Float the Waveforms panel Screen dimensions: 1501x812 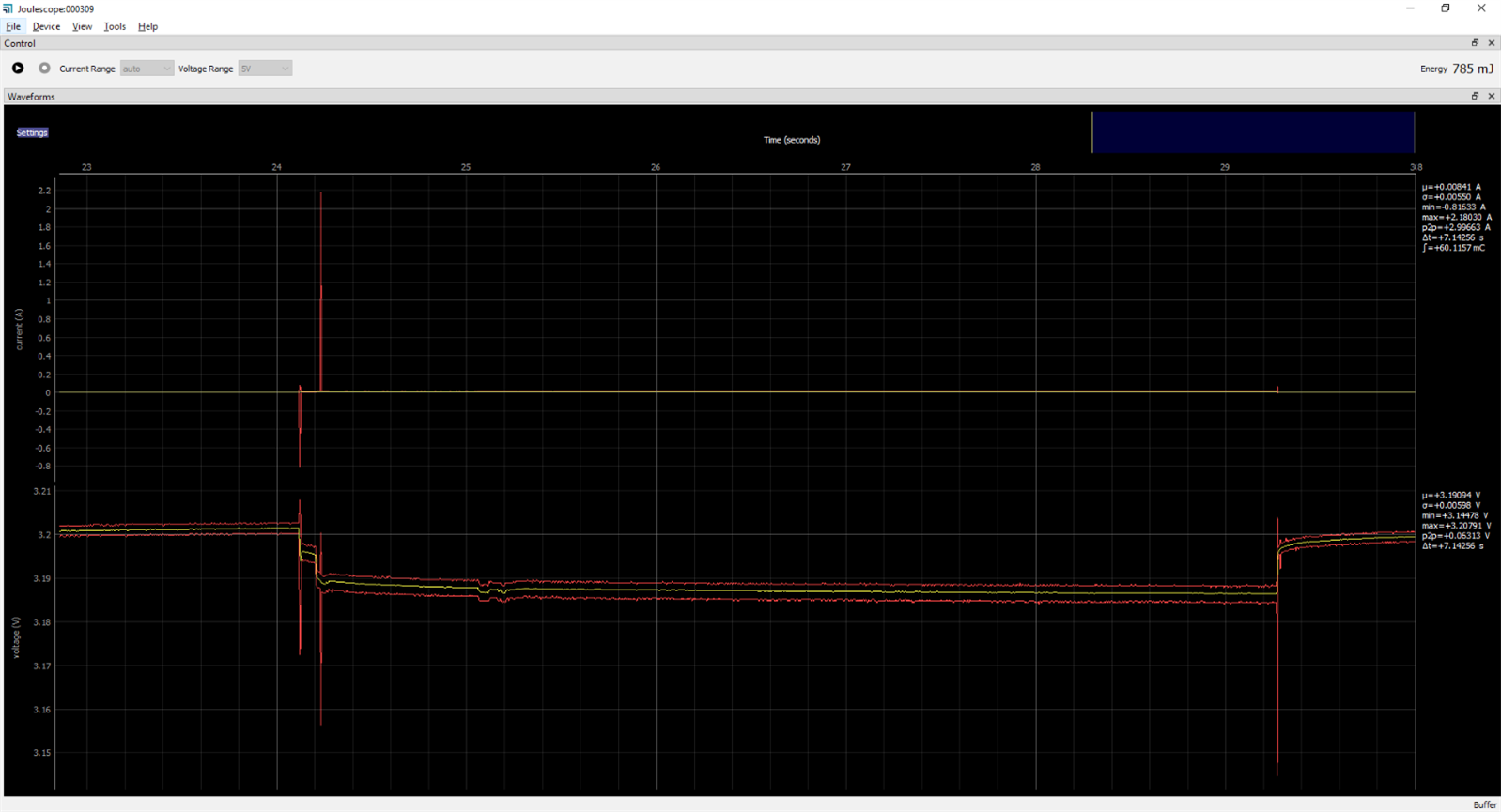coord(1475,96)
